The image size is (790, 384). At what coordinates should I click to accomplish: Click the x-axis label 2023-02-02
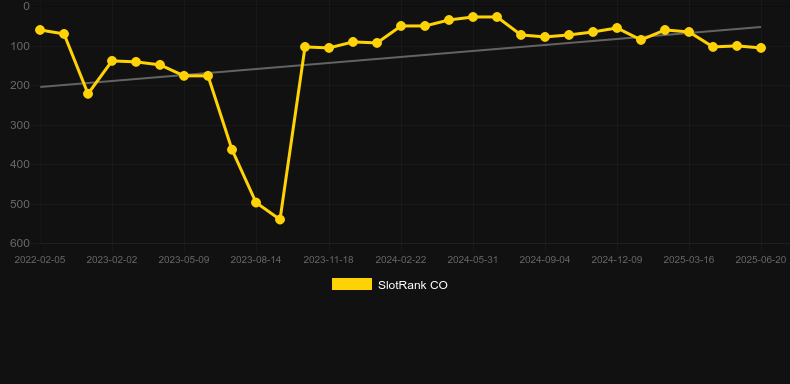112,260
